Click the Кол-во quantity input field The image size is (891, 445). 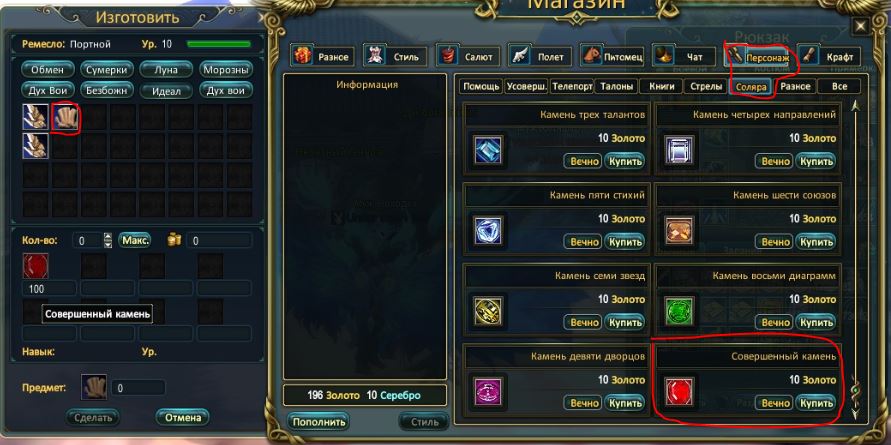[88, 240]
